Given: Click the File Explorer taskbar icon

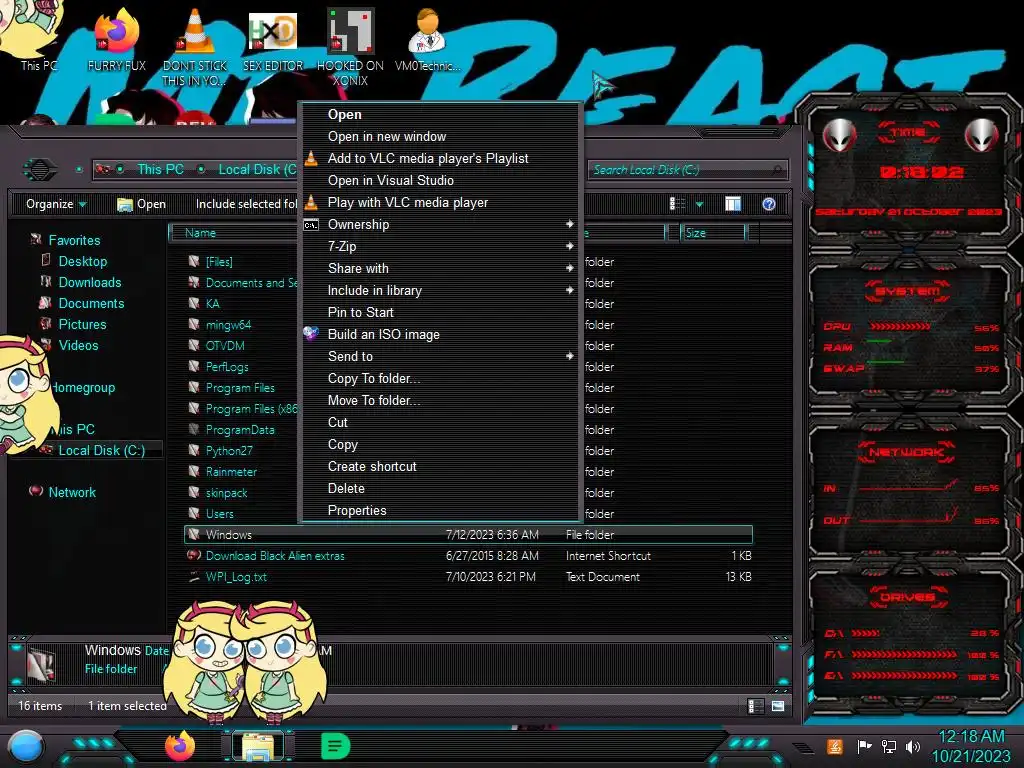Looking at the screenshot, I should click(x=258, y=747).
